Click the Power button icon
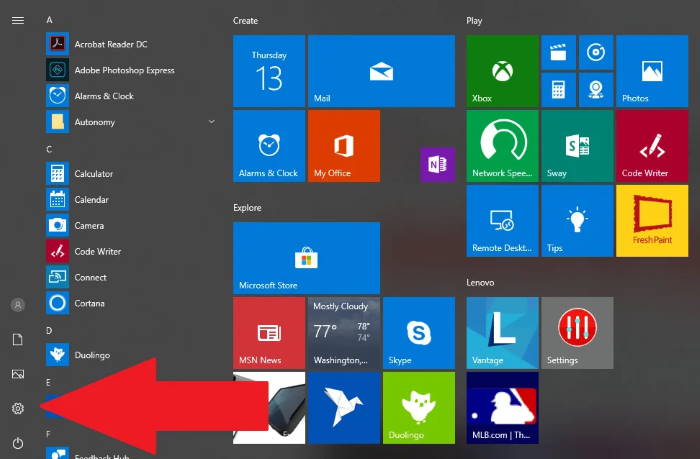Image resolution: width=700 pixels, height=459 pixels. click(18, 443)
